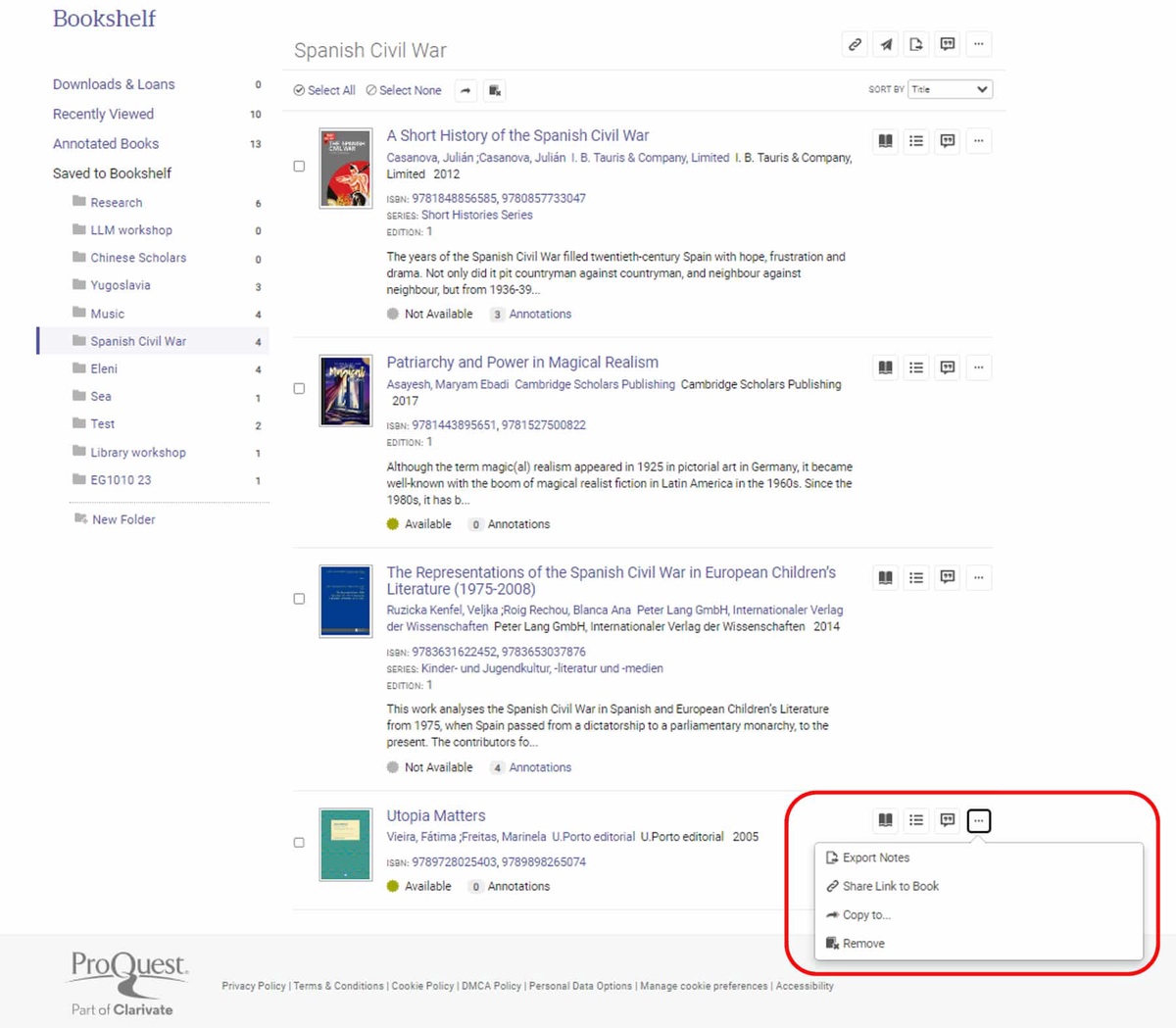The image size is (1176, 1028).
Task: Click the forward arrow icon above the book list
Action: 465,89
